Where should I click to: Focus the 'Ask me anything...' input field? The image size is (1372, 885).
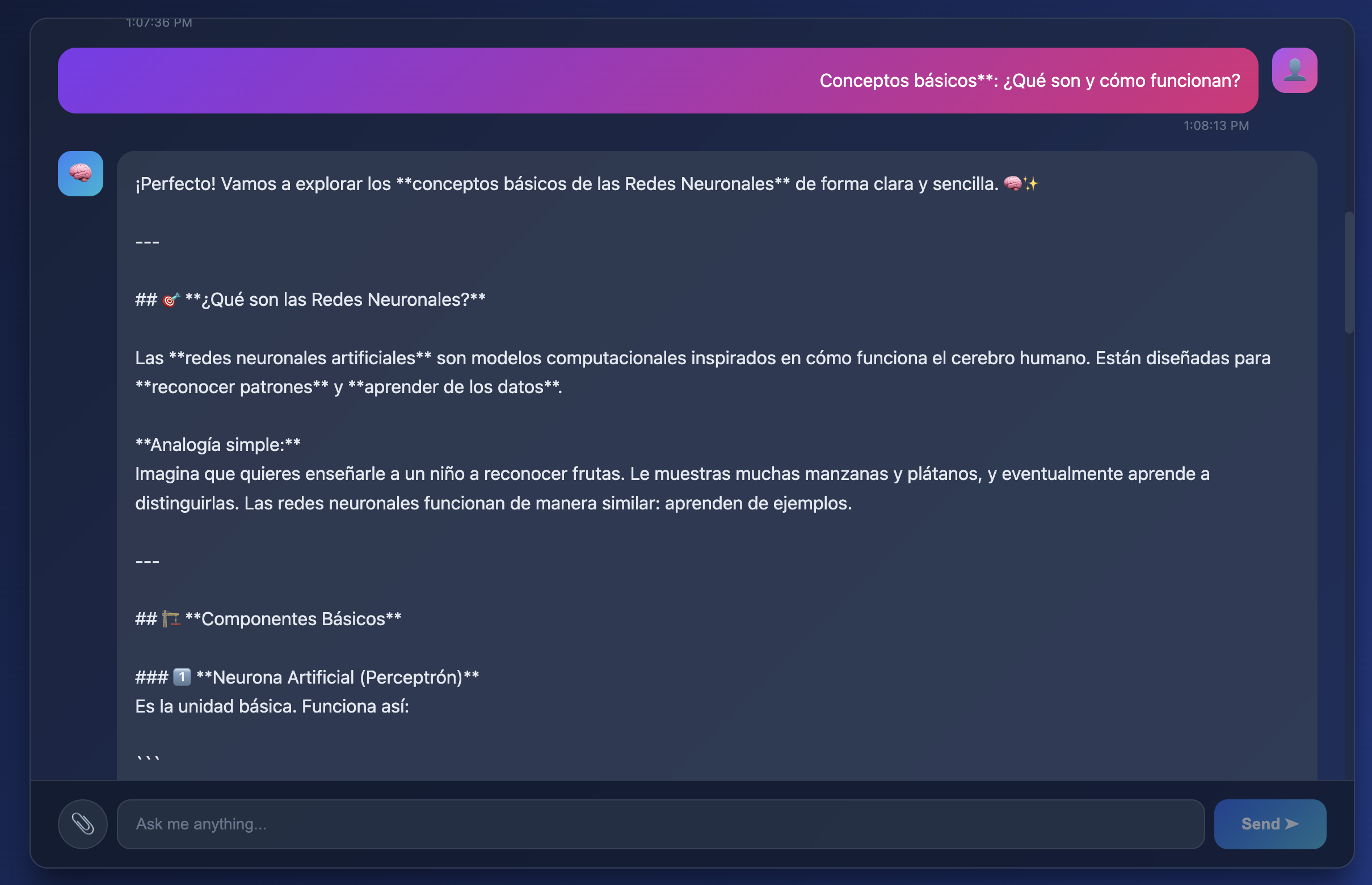point(660,824)
